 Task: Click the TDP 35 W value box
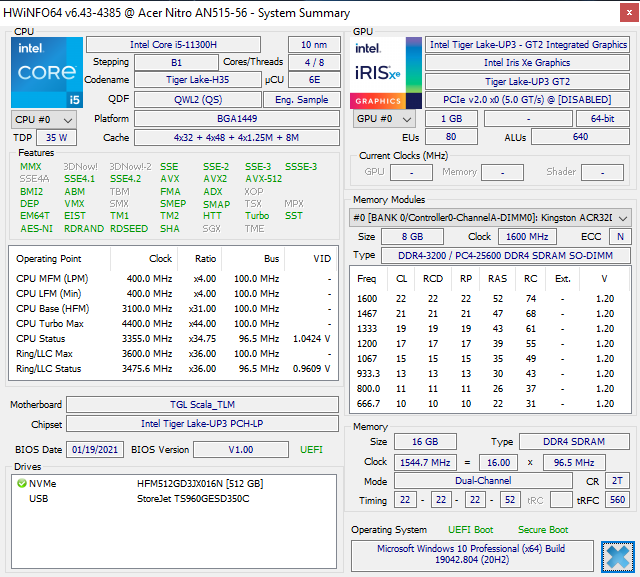pyautogui.click(x=57, y=138)
